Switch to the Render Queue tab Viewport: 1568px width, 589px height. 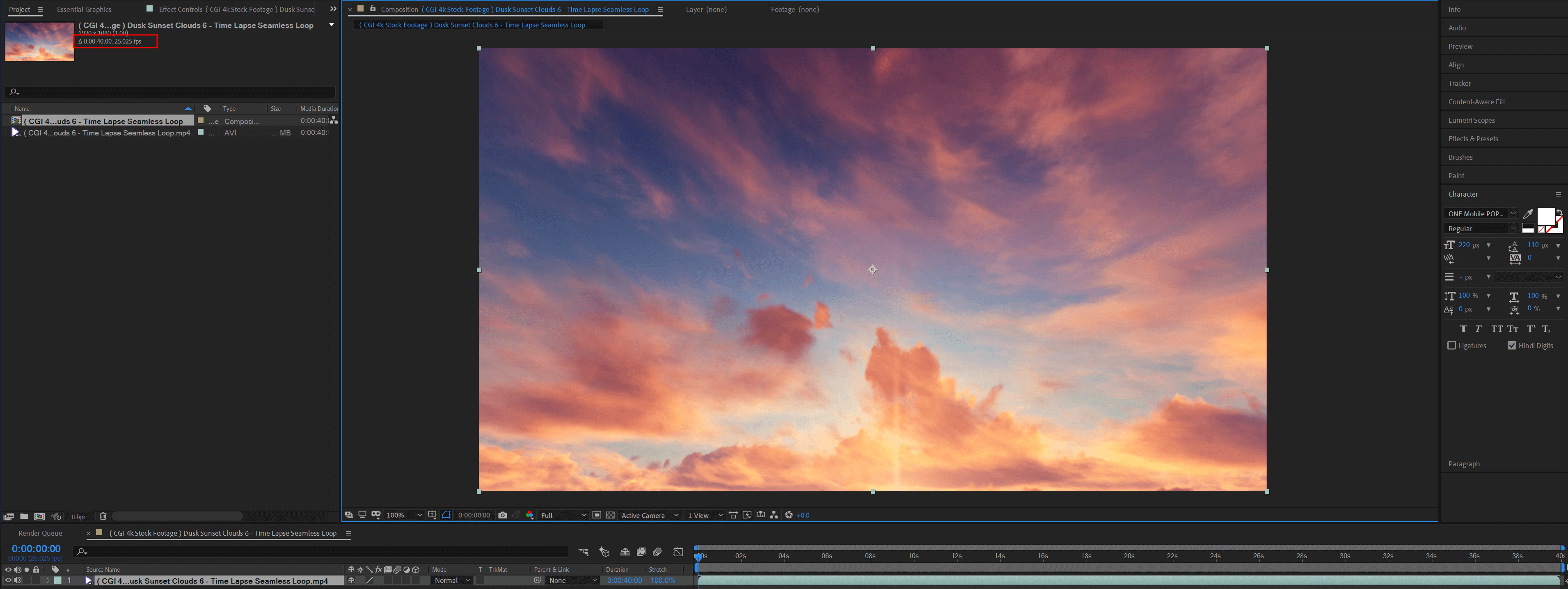40,533
